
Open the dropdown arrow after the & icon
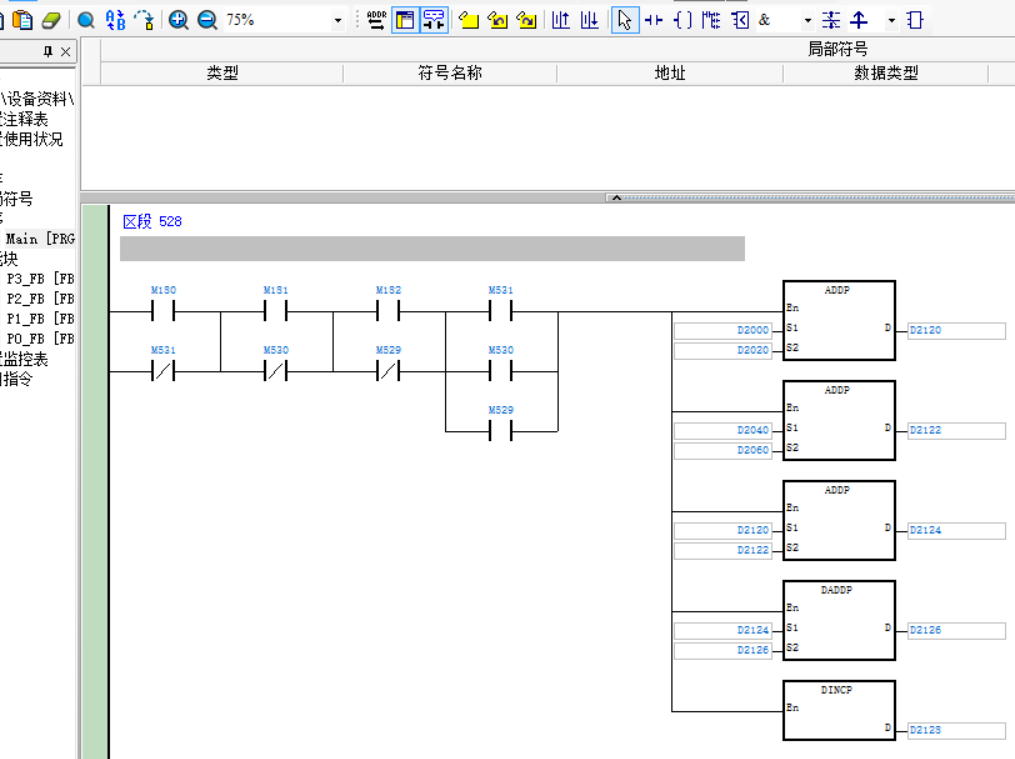pyautogui.click(x=807, y=20)
